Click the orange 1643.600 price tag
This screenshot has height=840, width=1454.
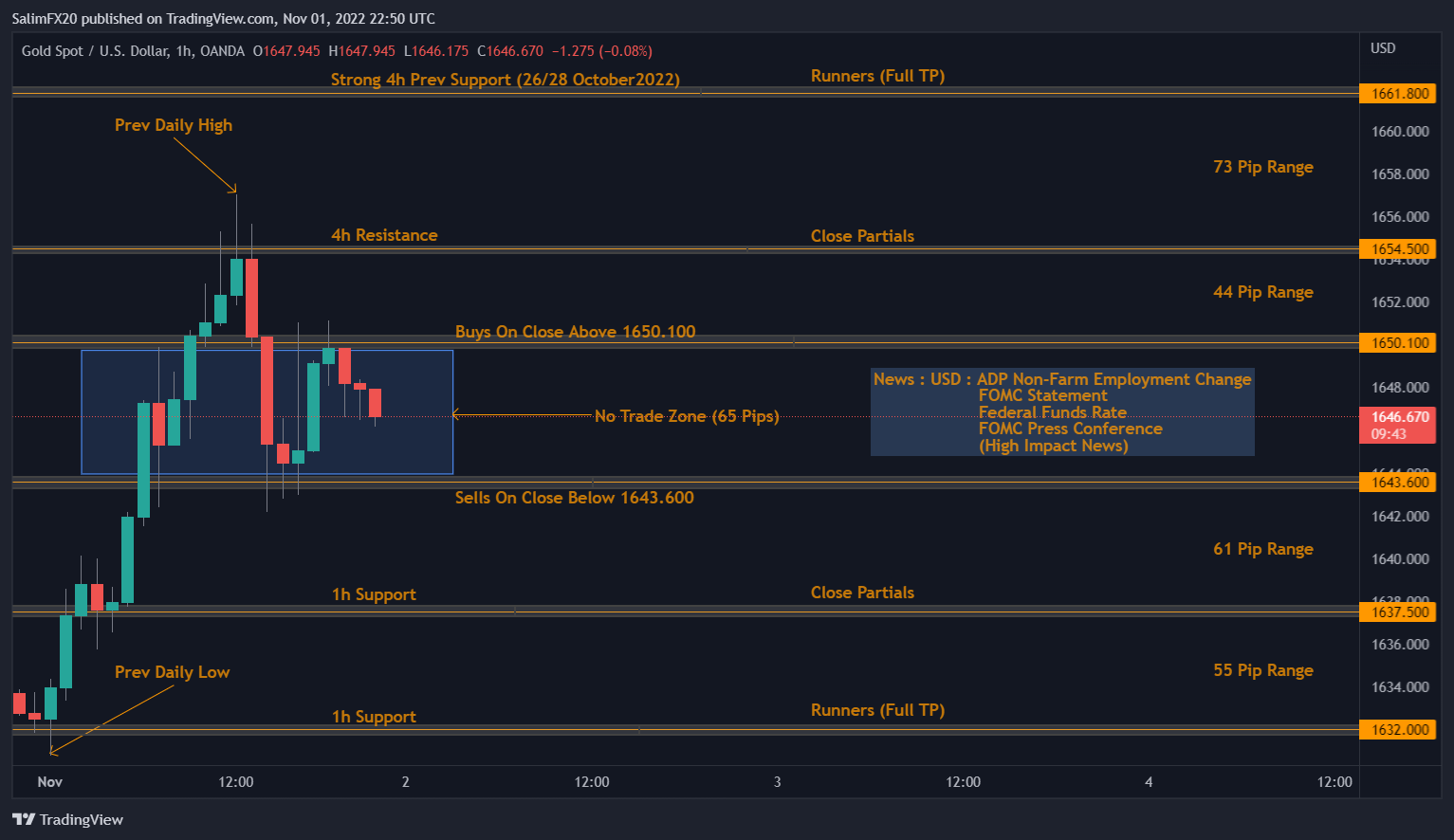(1398, 481)
